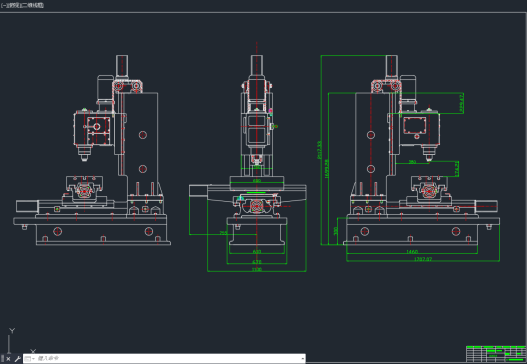Click the UCS X axis label

pos(33,352)
